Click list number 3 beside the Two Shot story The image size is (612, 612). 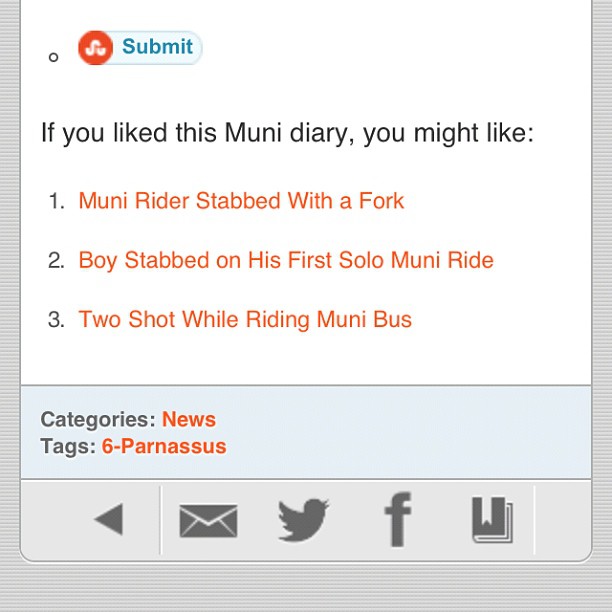coord(56,321)
